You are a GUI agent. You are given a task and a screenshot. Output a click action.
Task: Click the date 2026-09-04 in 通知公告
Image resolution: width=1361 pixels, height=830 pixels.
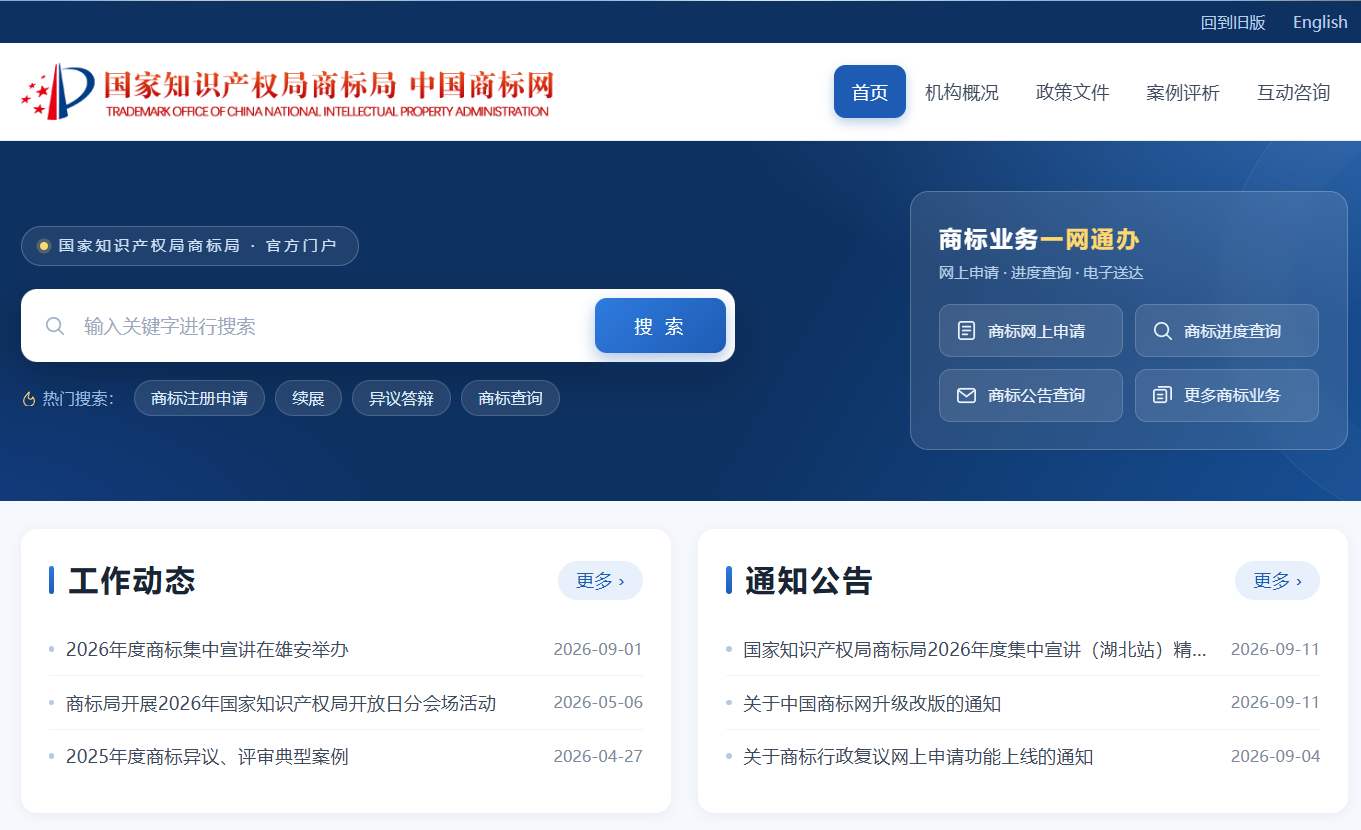pyautogui.click(x=1275, y=756)
